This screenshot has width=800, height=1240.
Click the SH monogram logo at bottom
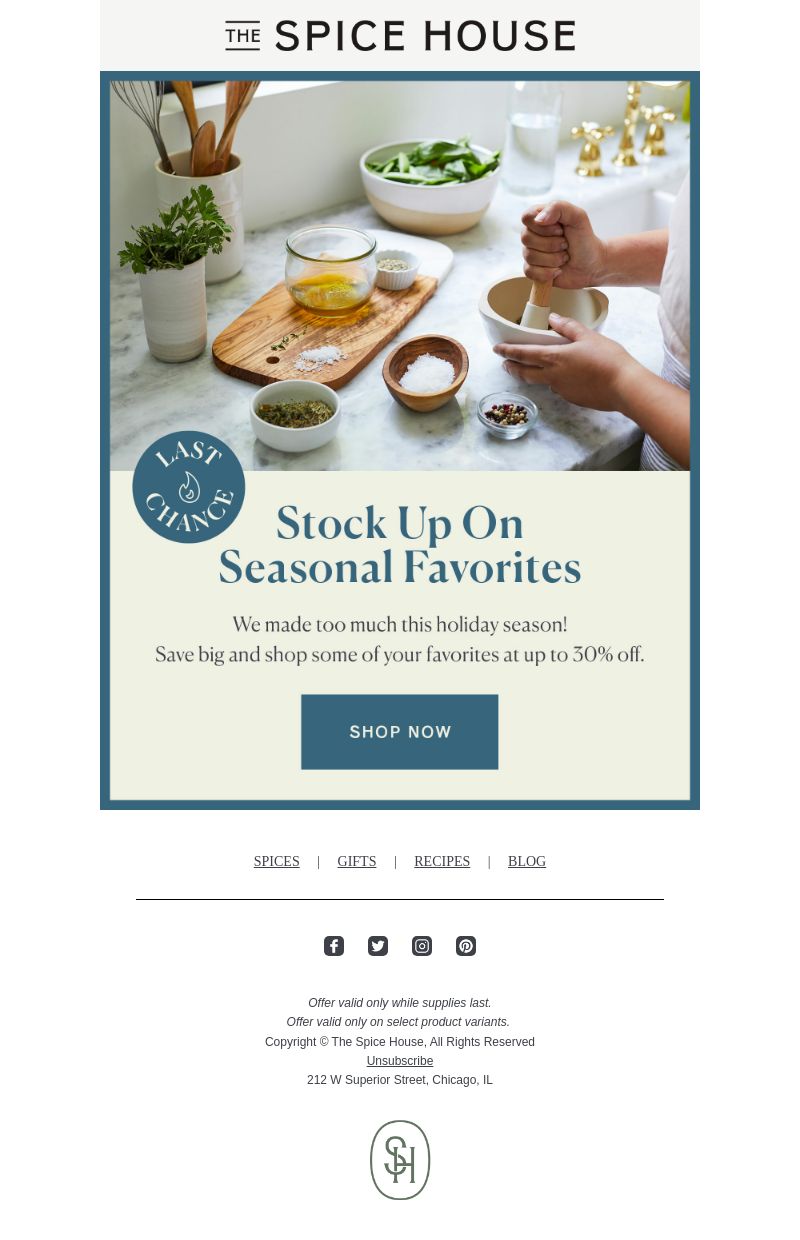tap(400, 1160)
